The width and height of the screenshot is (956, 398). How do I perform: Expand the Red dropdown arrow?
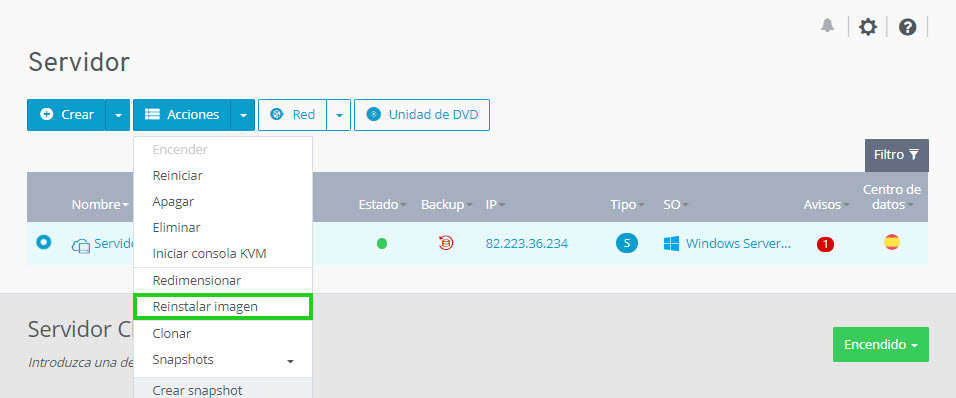coord(339,115)
